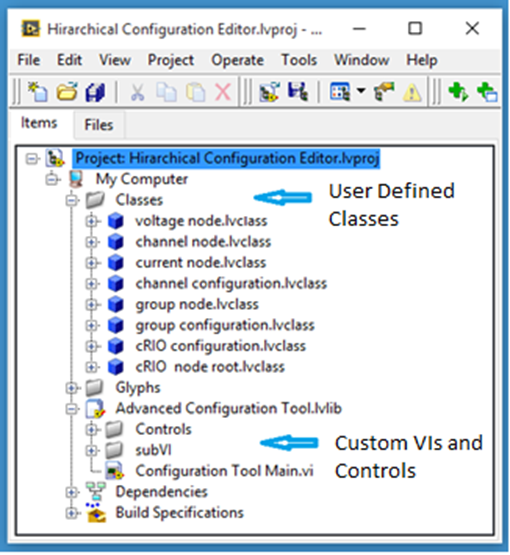Expand voltage node.lvclass
510x555 pixels.
(92, 221)
